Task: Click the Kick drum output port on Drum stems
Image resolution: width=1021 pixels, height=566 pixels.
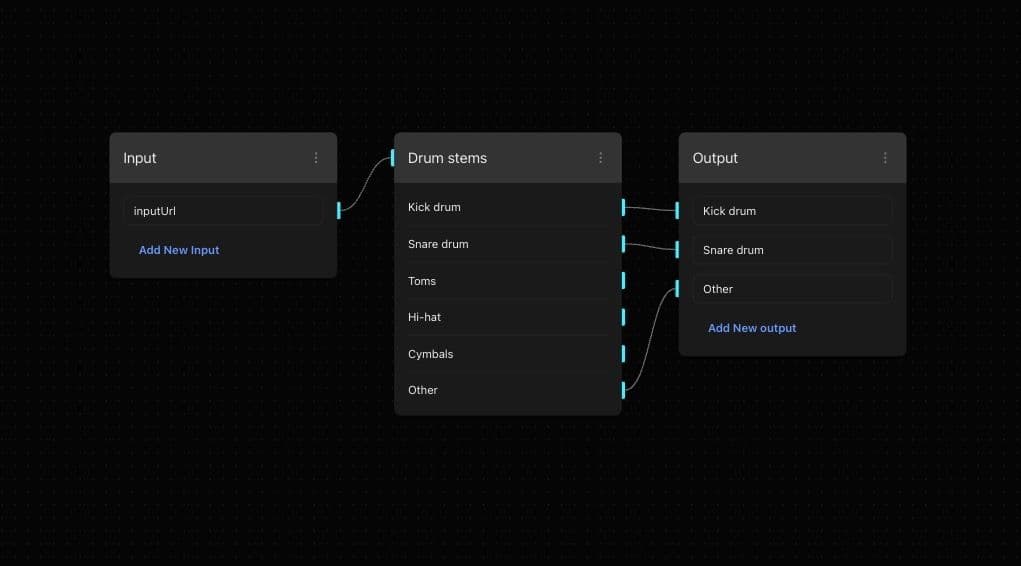Action: click(623, 207)
